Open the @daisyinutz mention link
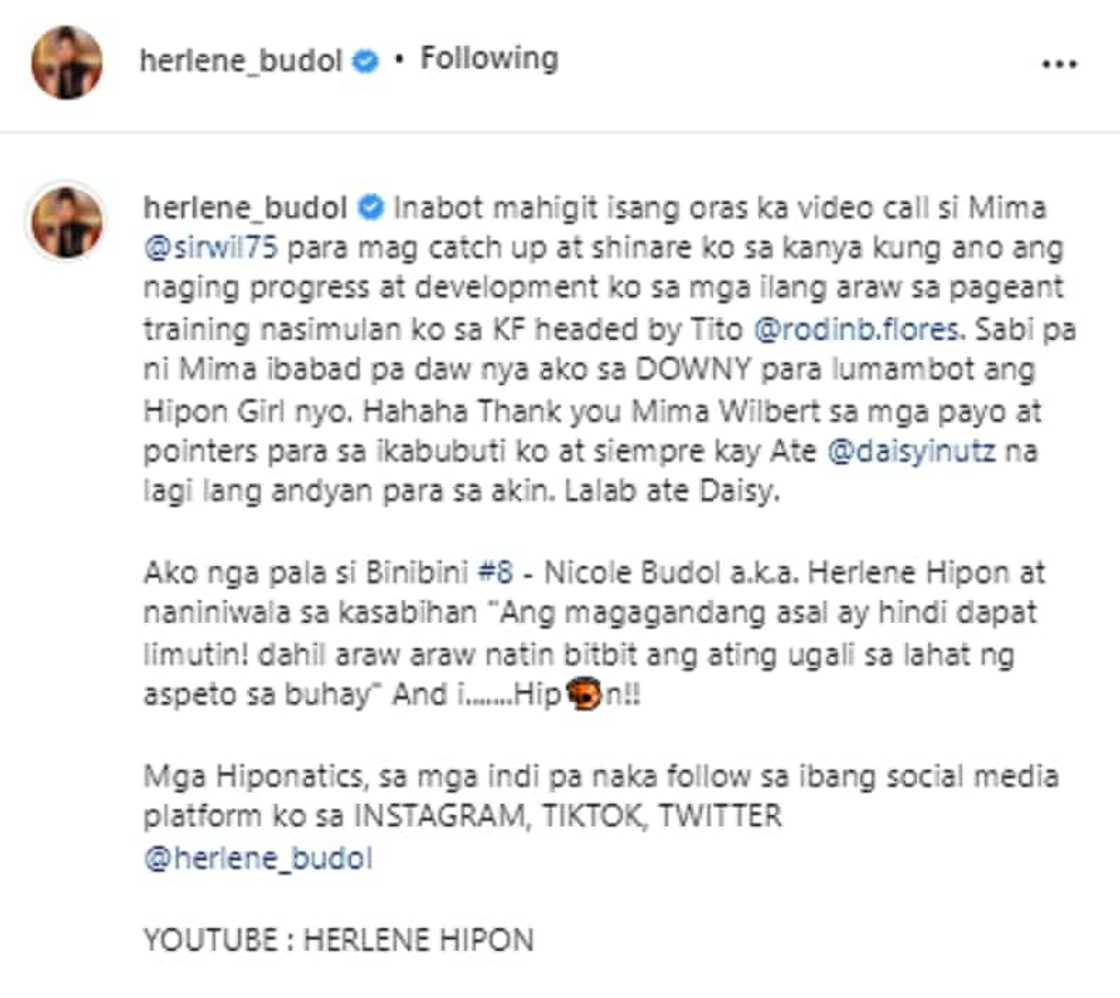This screenshot has height=998, width=1120. 911,451
